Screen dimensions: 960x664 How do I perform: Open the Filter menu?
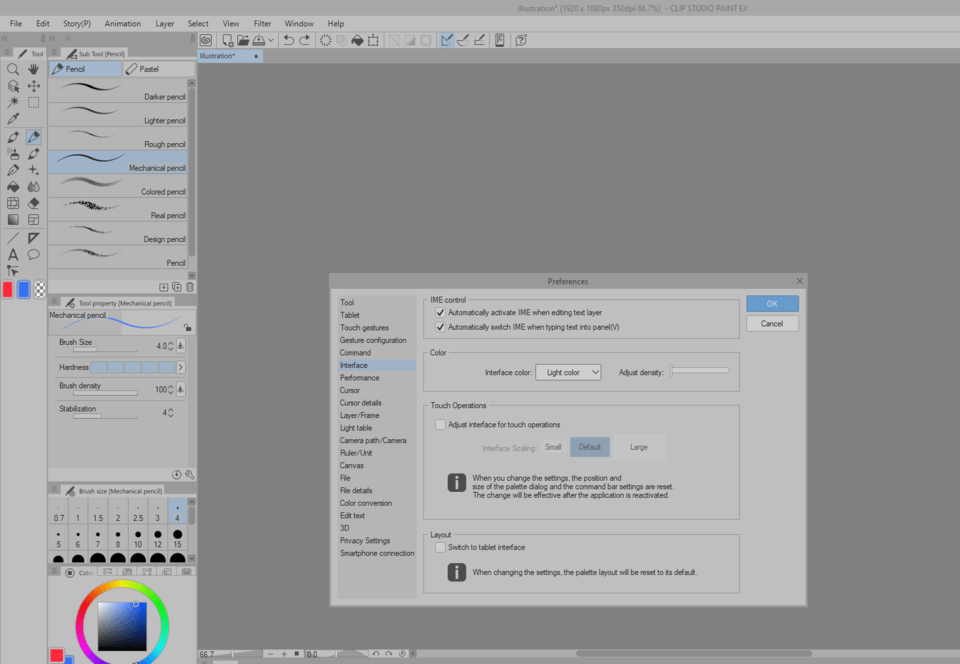pyautogui.click(x=262, y=23)
